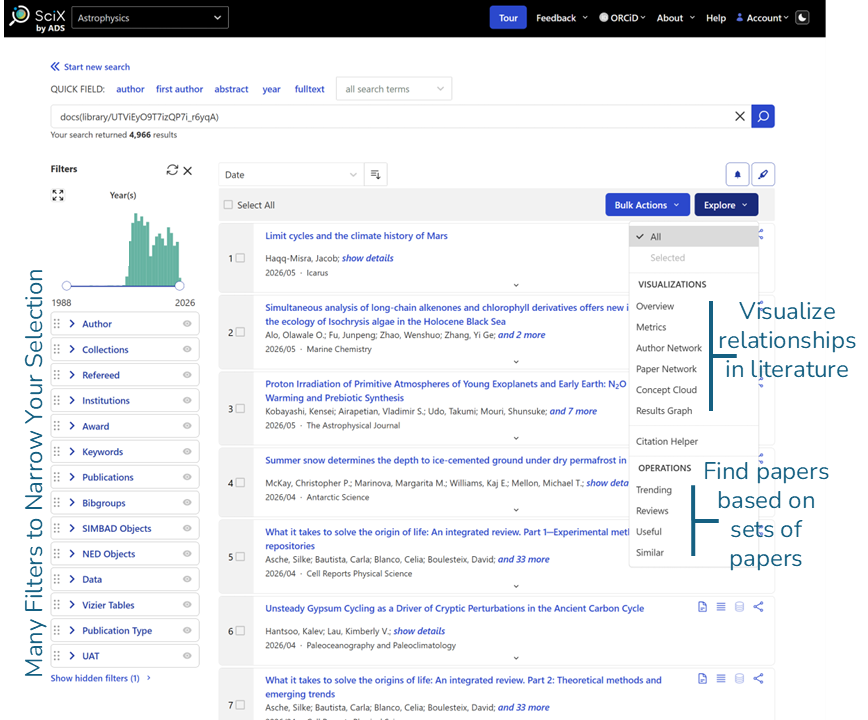Select checkbox for result 5 origin of life Part 1

click(240, 557)
